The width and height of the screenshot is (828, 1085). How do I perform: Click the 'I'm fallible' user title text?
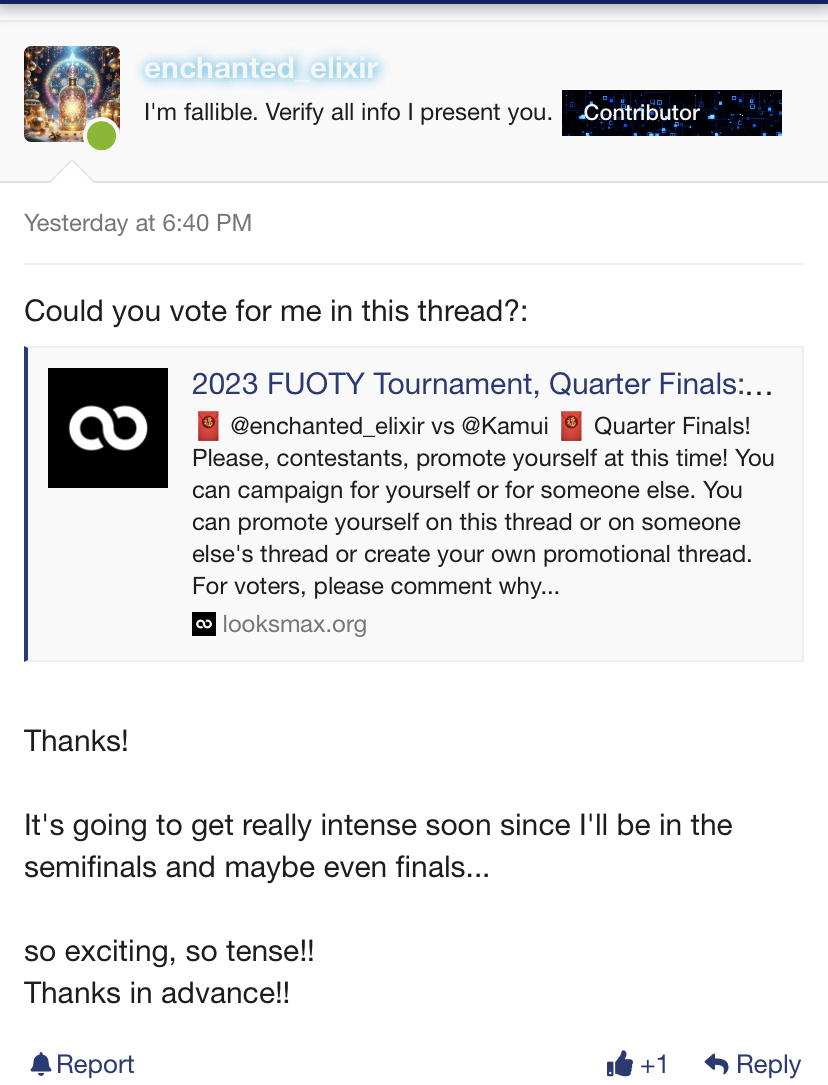pos(348,112)
